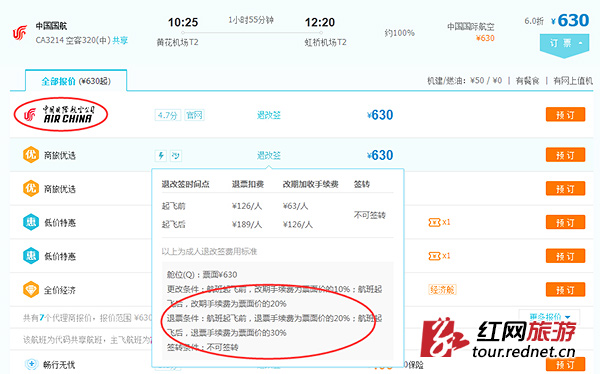600x374 pixels.
Task: Click the Air China phoenix logo beside 中国国航
Action: [x=19, y=33]
